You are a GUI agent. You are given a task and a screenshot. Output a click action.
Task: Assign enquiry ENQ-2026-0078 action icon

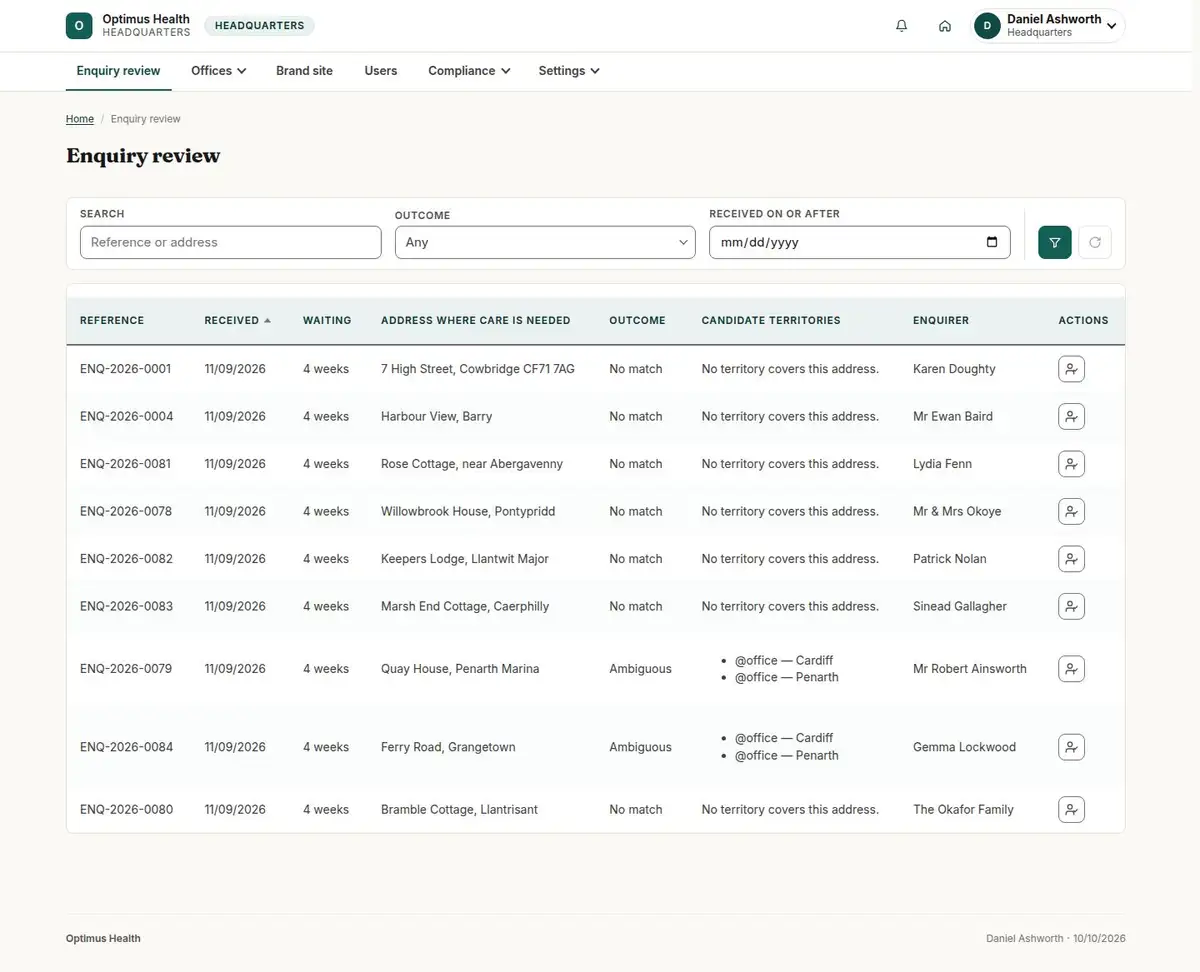1071,511
